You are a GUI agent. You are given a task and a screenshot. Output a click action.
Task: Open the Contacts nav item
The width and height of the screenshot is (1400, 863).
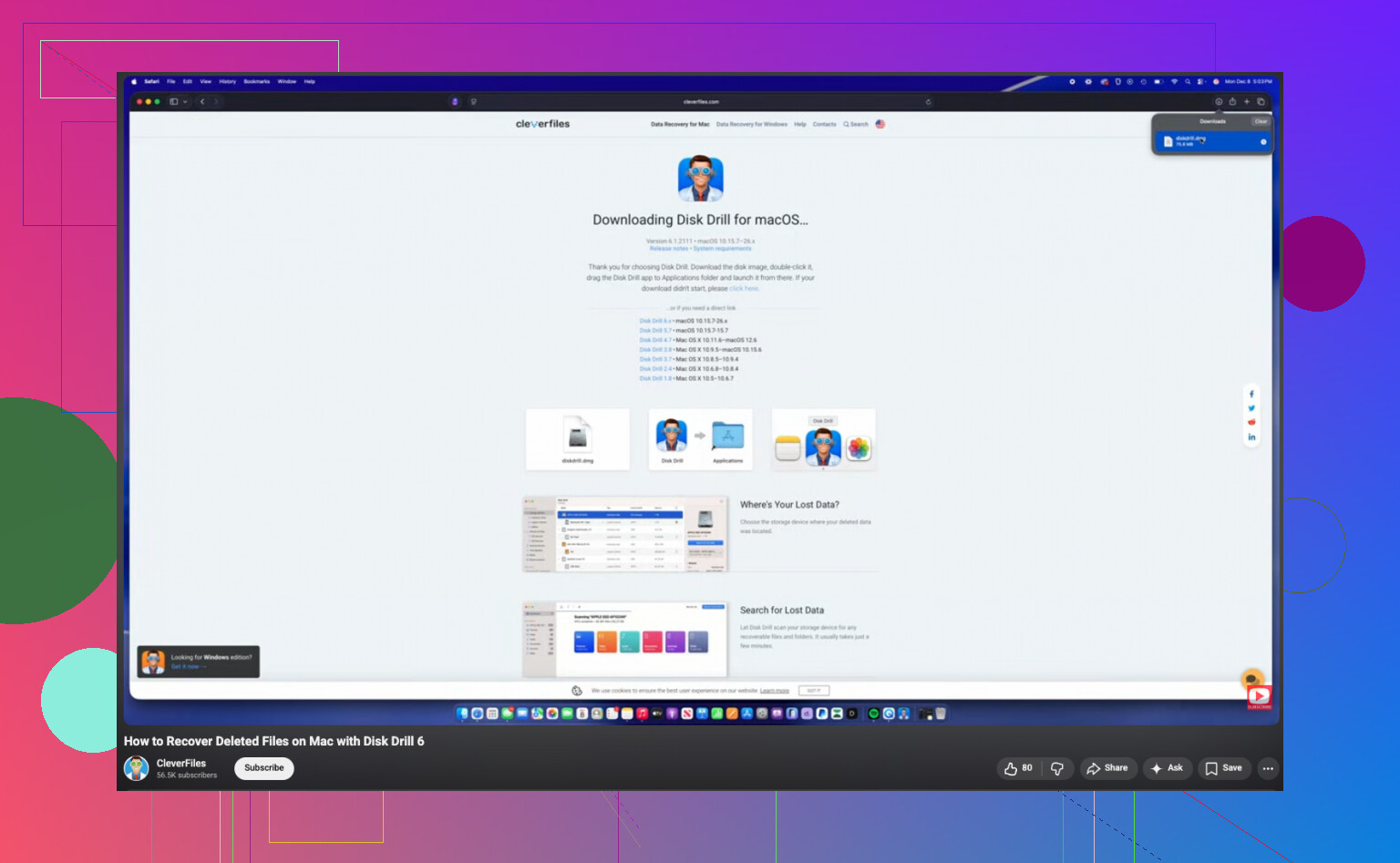[825, 124]
